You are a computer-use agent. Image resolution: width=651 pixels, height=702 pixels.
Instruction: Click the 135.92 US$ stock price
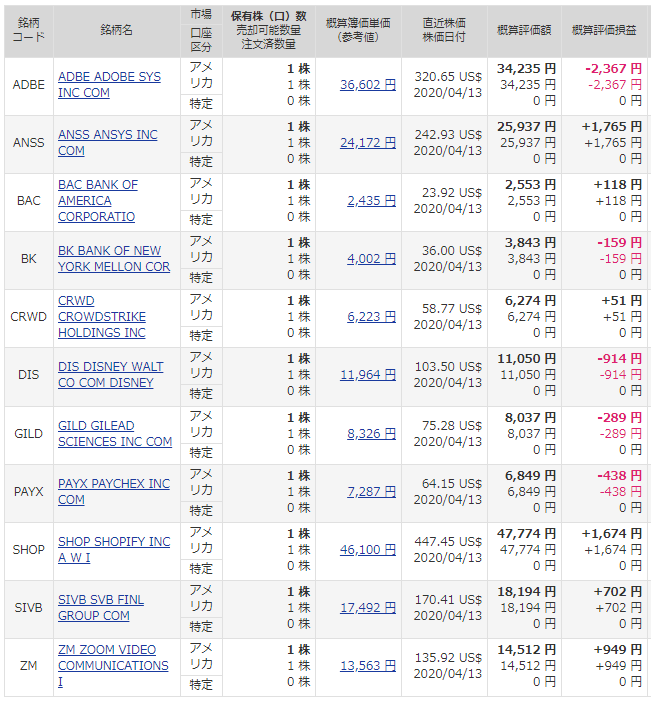tap(448, 658)
